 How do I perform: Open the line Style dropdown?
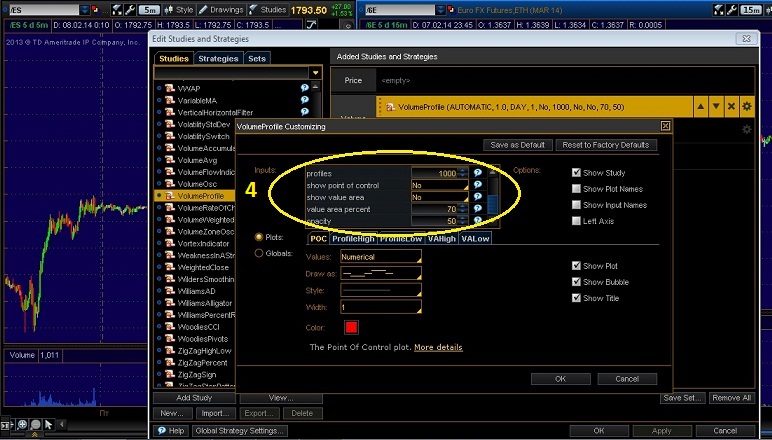tap(381, 290)
